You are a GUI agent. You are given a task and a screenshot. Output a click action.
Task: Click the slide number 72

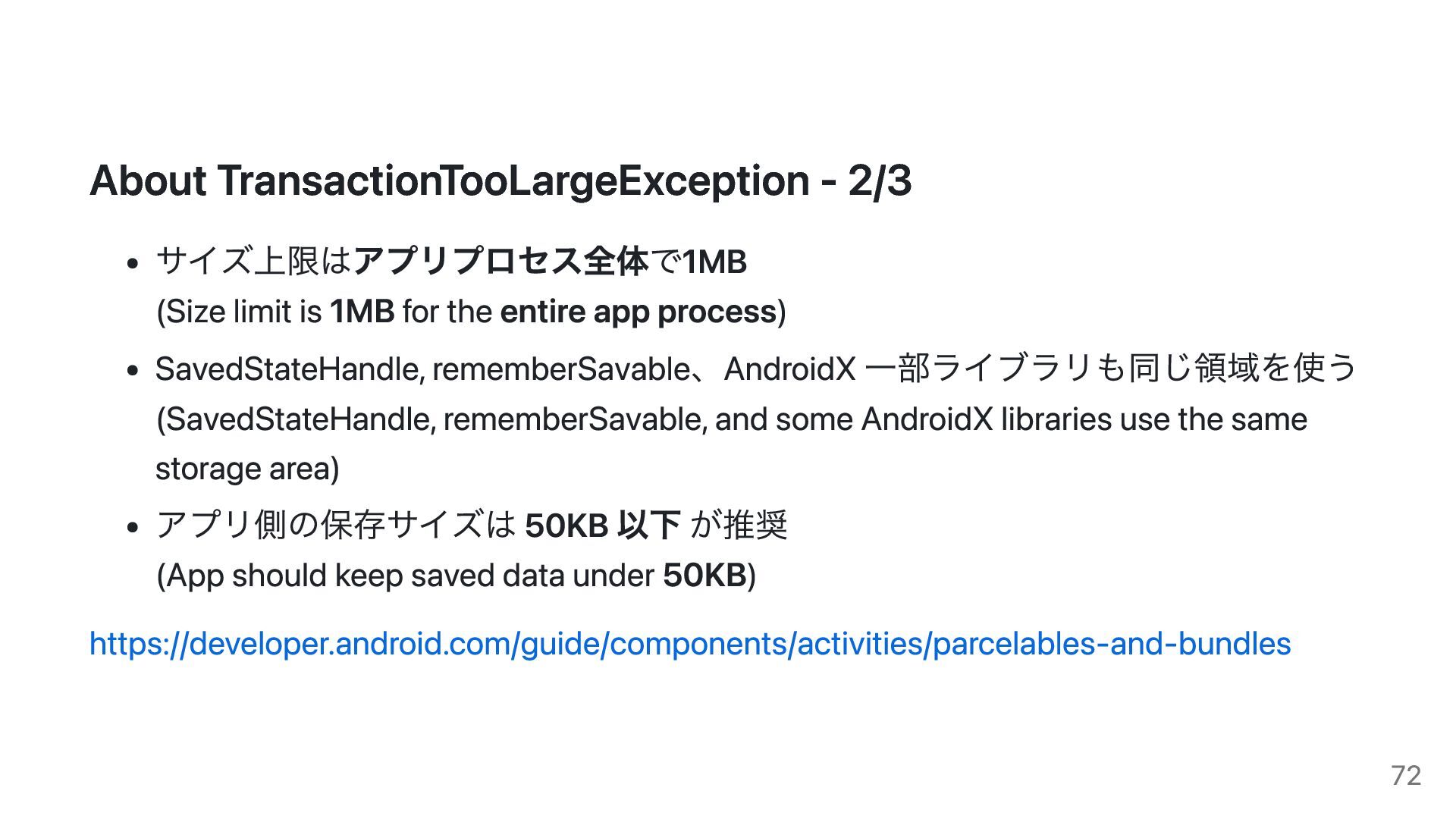[x=1406, y=775]
